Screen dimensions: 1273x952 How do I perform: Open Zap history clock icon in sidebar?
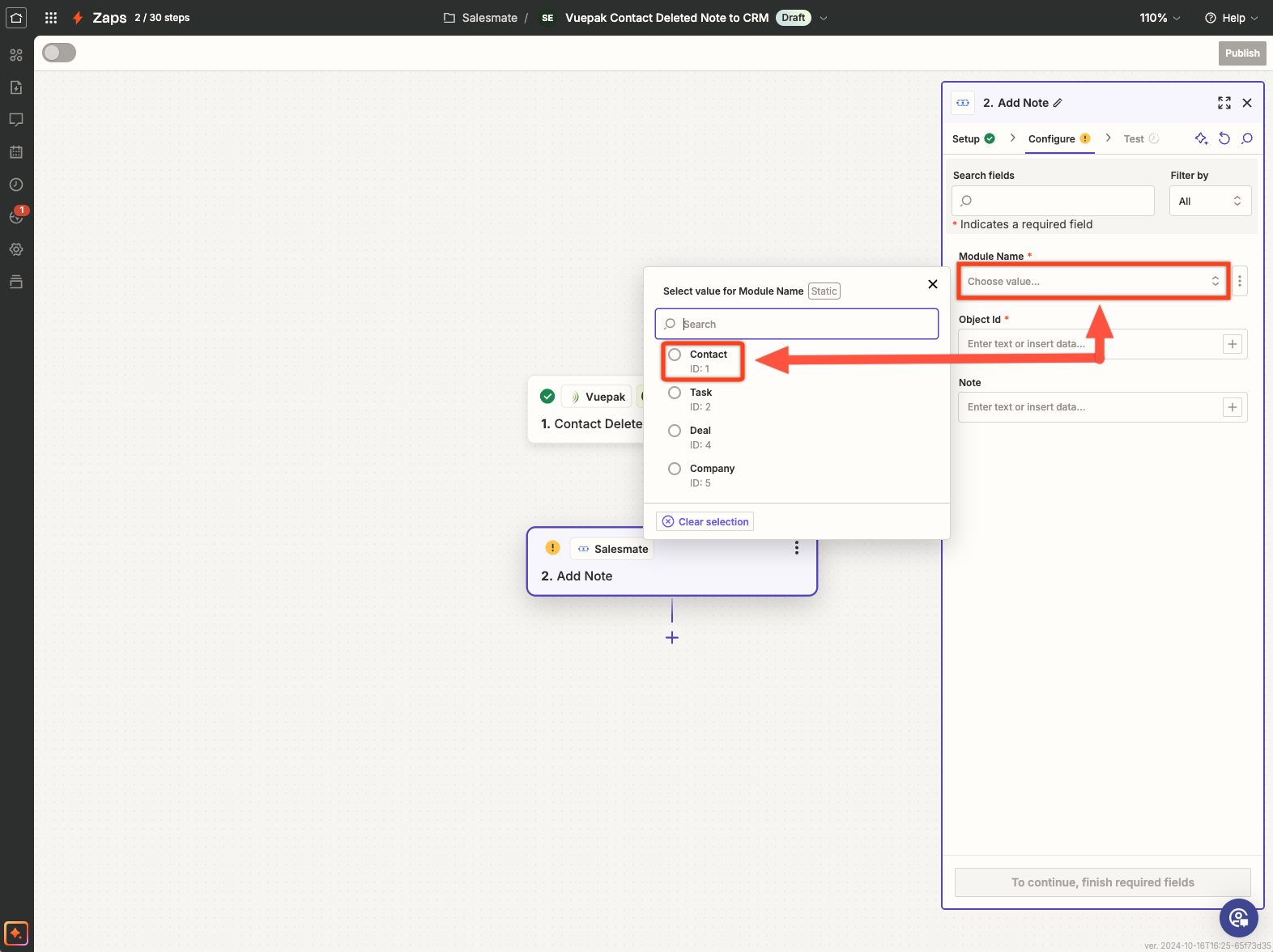click(x=16, y=185)
